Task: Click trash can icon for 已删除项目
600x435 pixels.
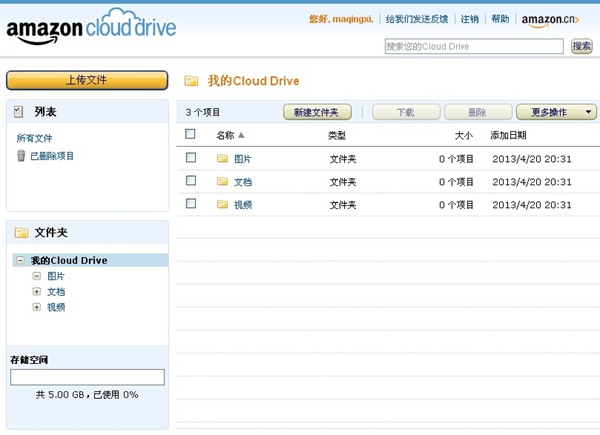Action: click(21, 156)
